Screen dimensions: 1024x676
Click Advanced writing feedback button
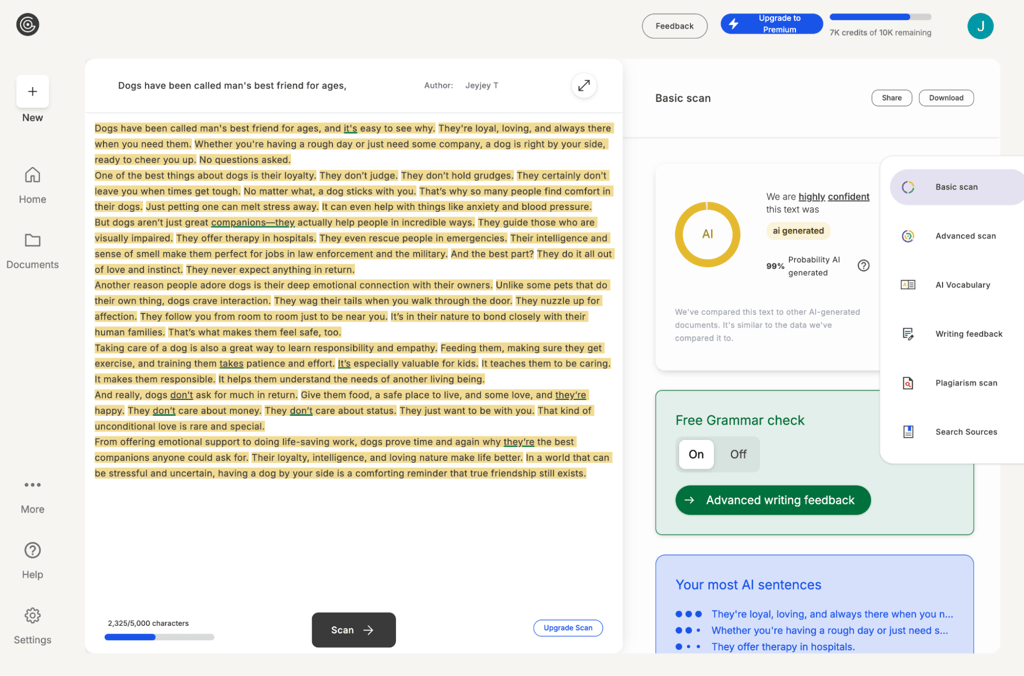pyautogui.click(x=773, y=500)
